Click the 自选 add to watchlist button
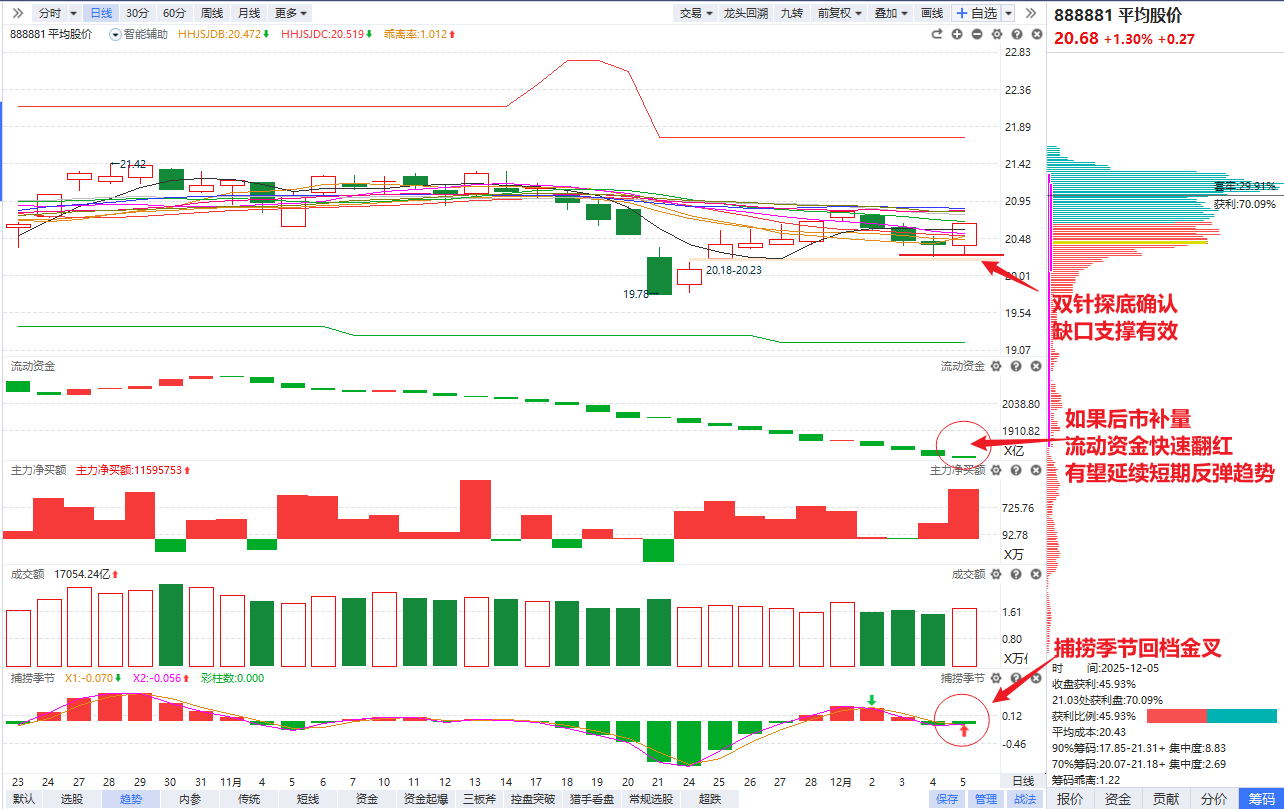Image resolution: width=1284 pixels, height=809 pixels. (976, 13)
